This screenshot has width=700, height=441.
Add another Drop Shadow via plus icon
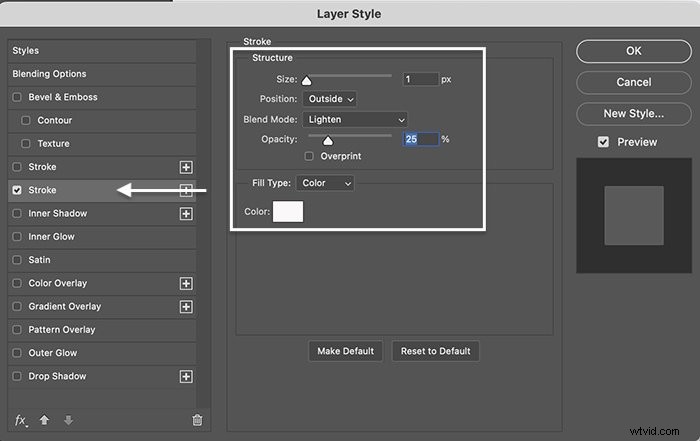(186, 376)
